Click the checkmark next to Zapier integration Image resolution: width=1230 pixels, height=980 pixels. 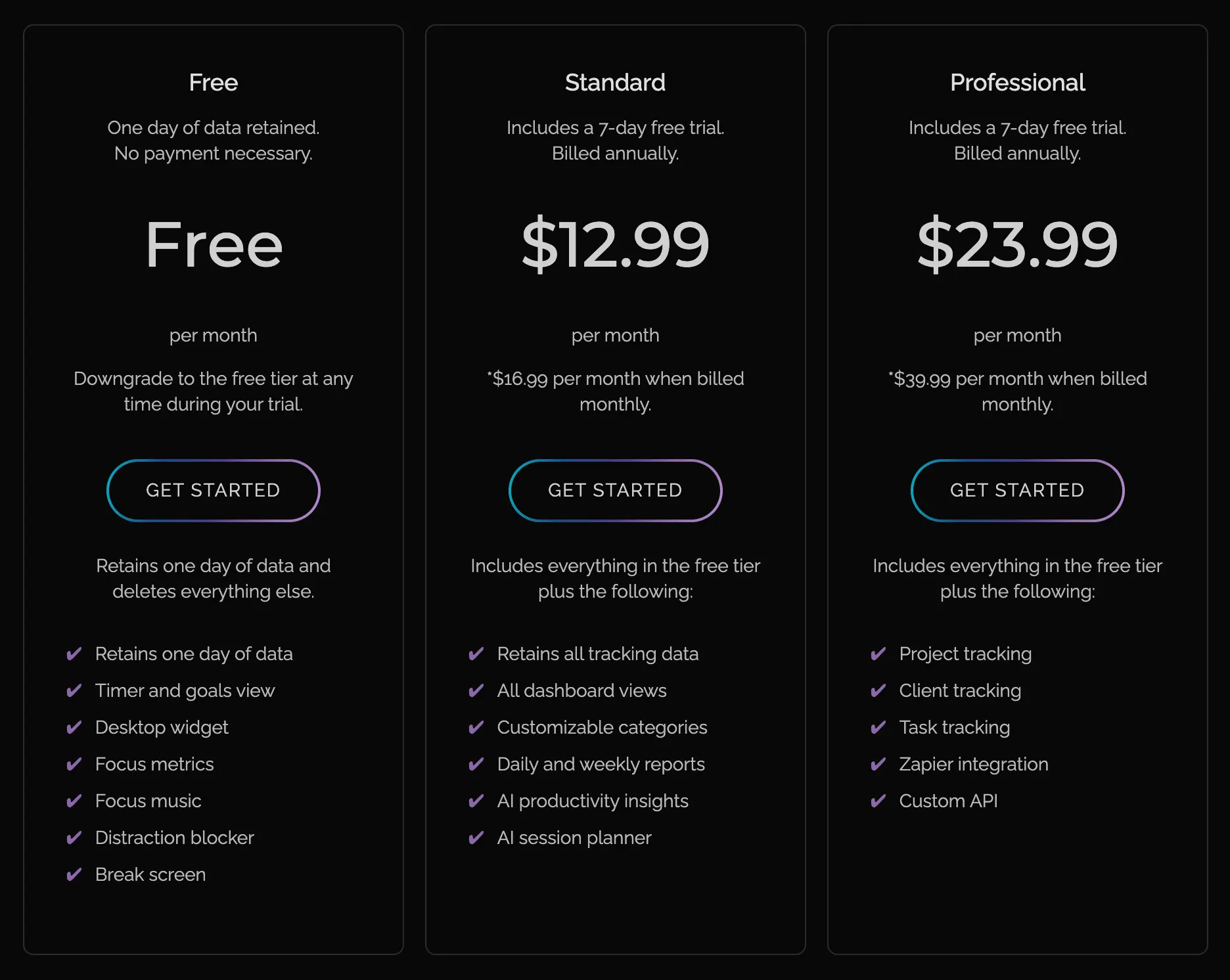point(878,764)
